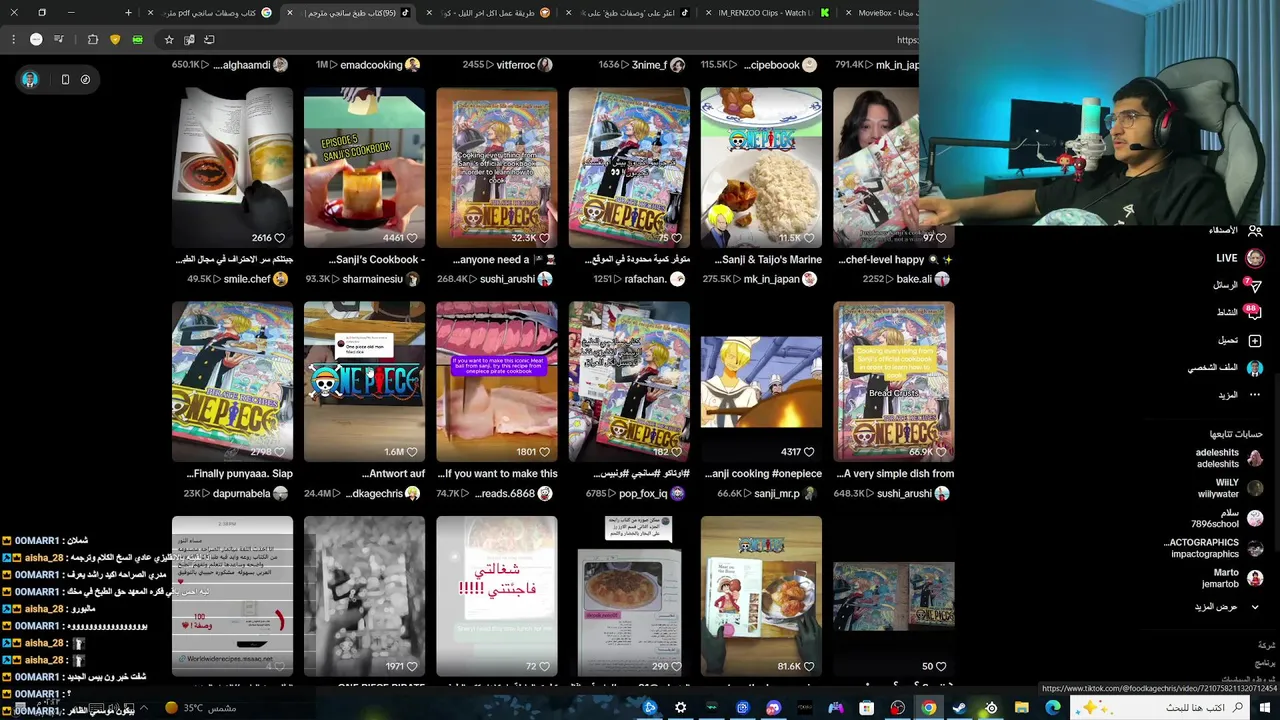The width and height of the screenshot is (1280, 720).
Task: Open the Chrome extensions puzzle icon
Action: (92, 40)
